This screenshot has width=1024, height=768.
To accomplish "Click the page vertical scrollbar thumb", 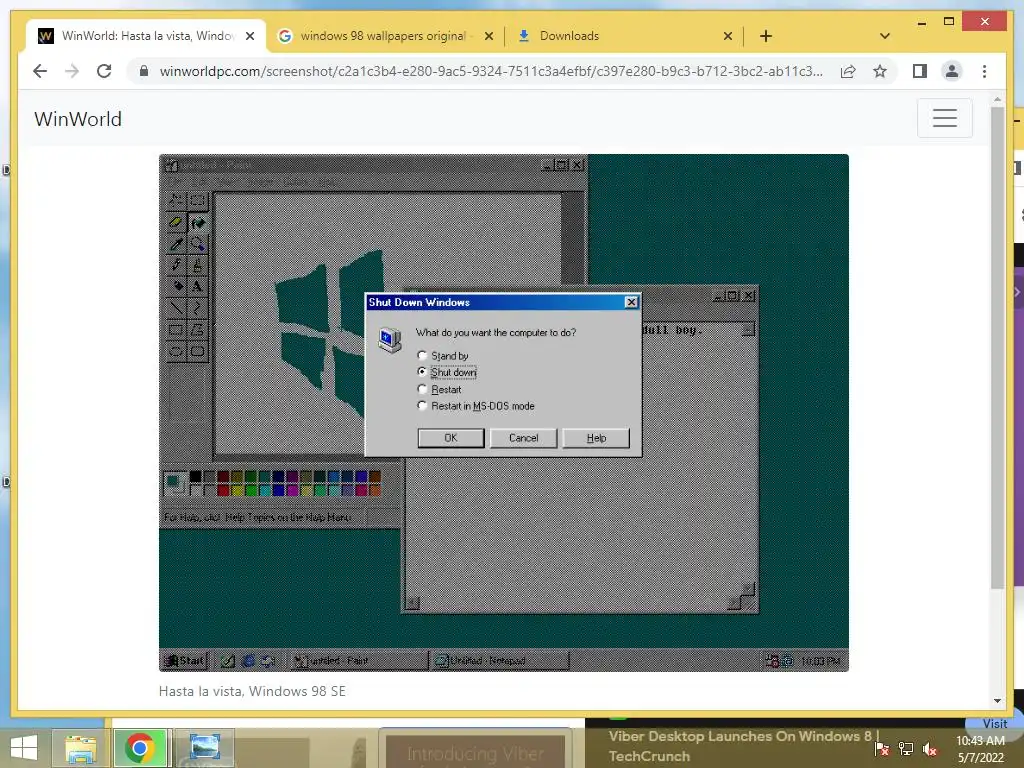I will 997,346.
